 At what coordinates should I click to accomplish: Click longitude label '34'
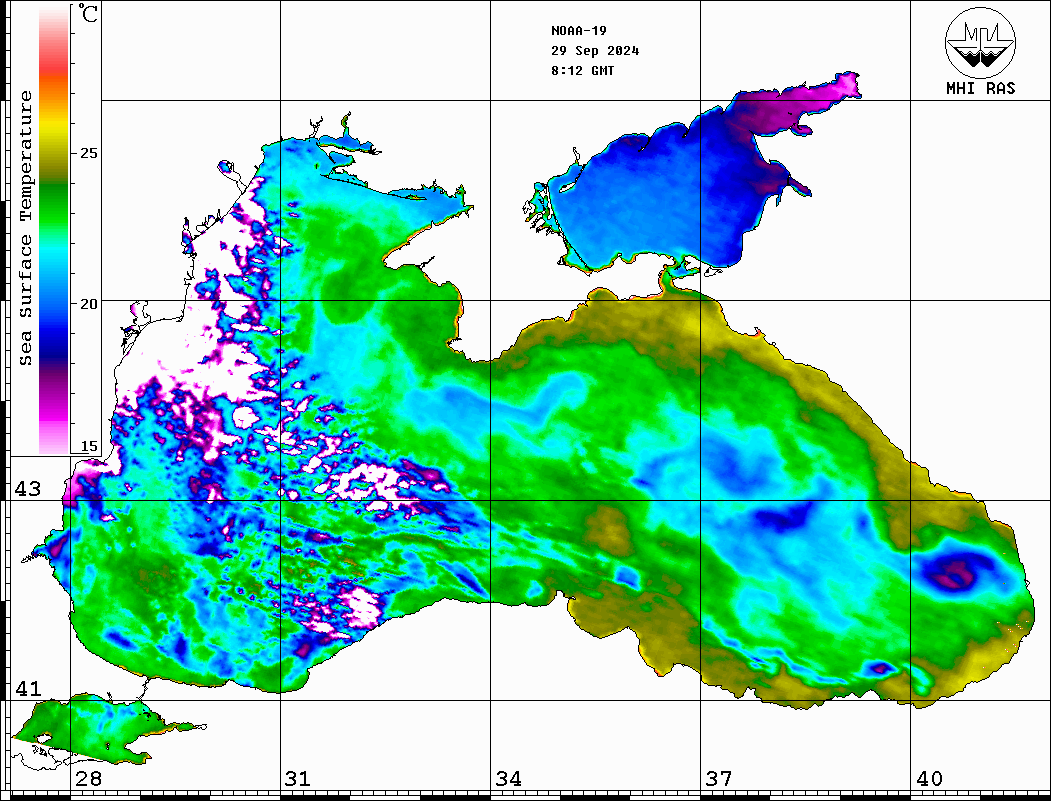tap(509, 779)
